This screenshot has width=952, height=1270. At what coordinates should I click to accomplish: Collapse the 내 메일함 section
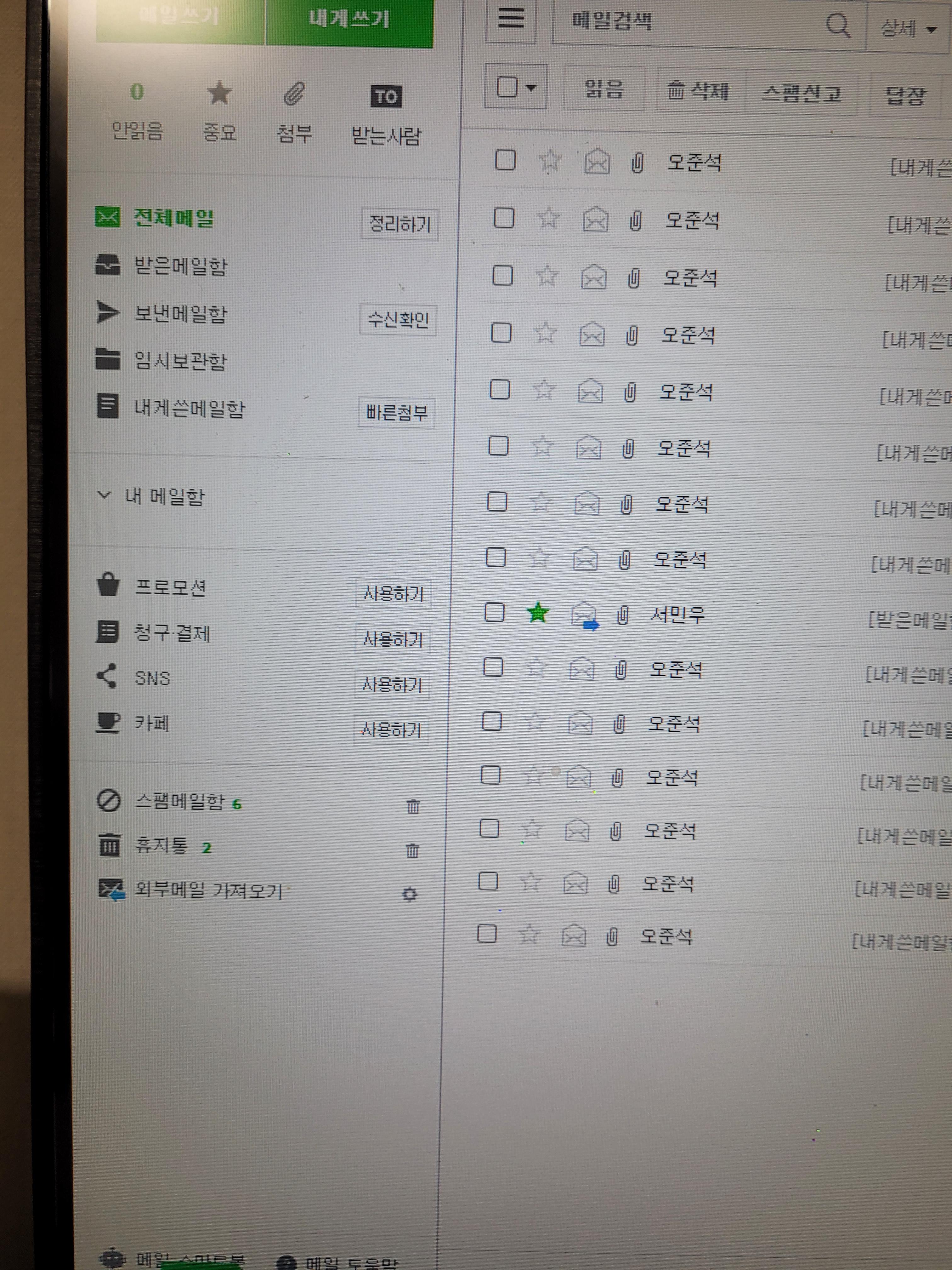[104, 495]
